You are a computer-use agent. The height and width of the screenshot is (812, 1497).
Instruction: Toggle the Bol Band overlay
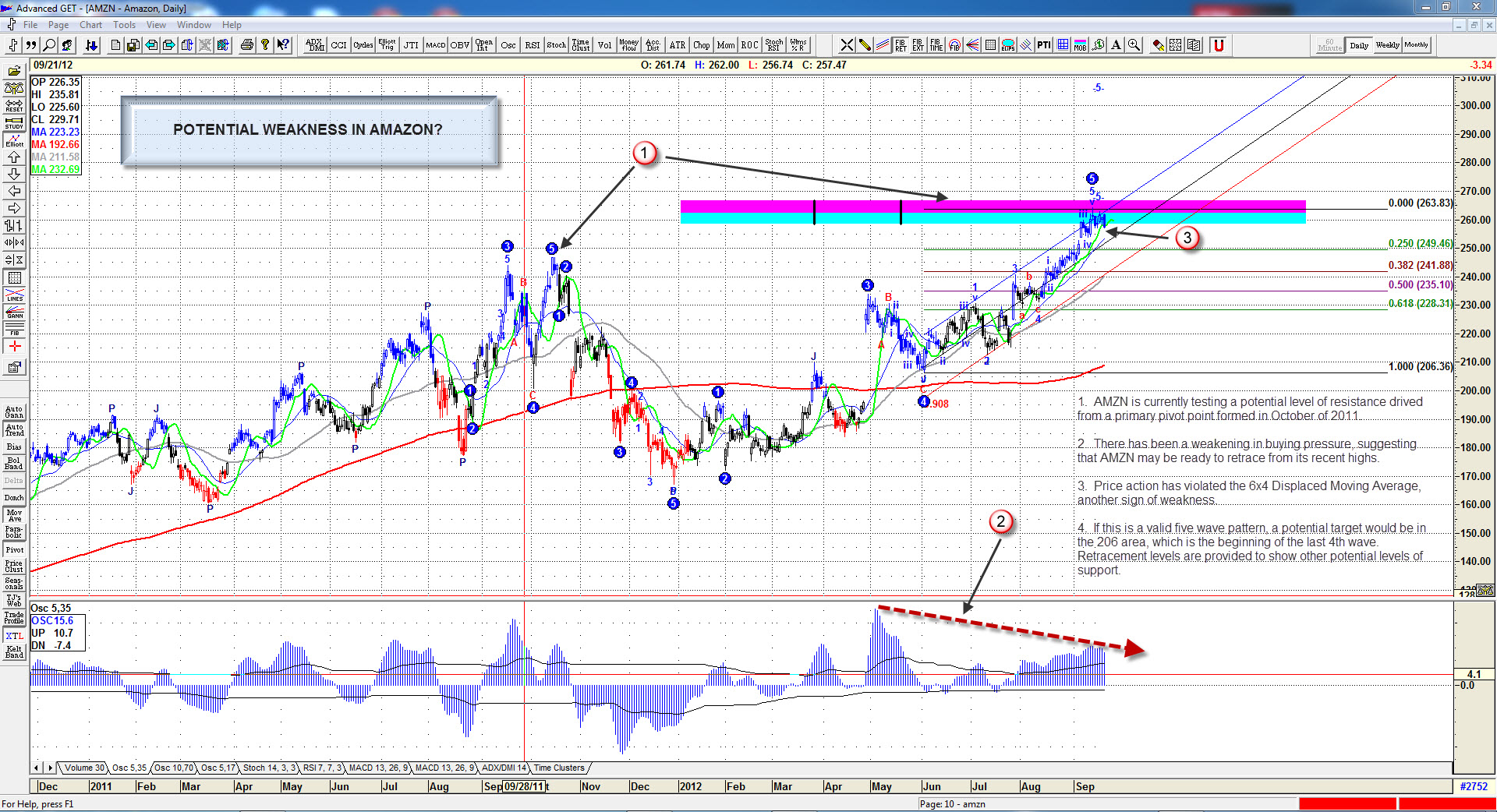pyautogui.click(x=14, y=464)
